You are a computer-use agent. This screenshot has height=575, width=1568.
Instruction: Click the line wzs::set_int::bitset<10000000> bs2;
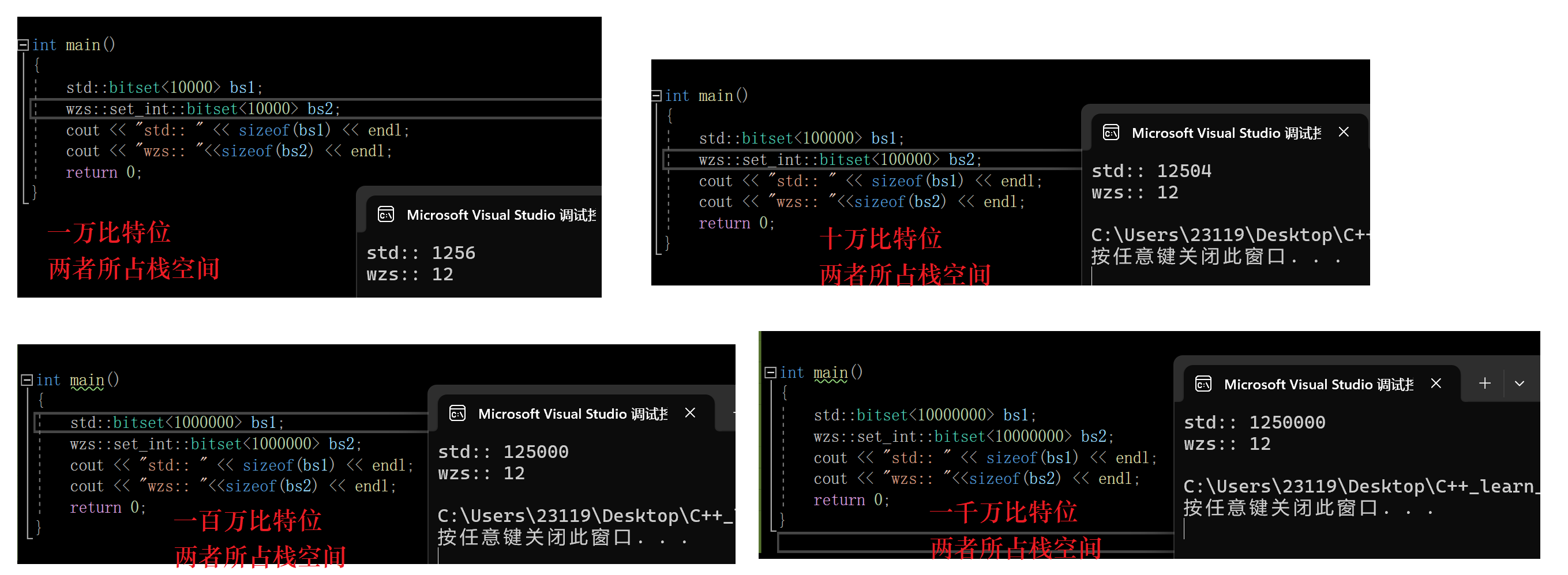tap(963, 437)
